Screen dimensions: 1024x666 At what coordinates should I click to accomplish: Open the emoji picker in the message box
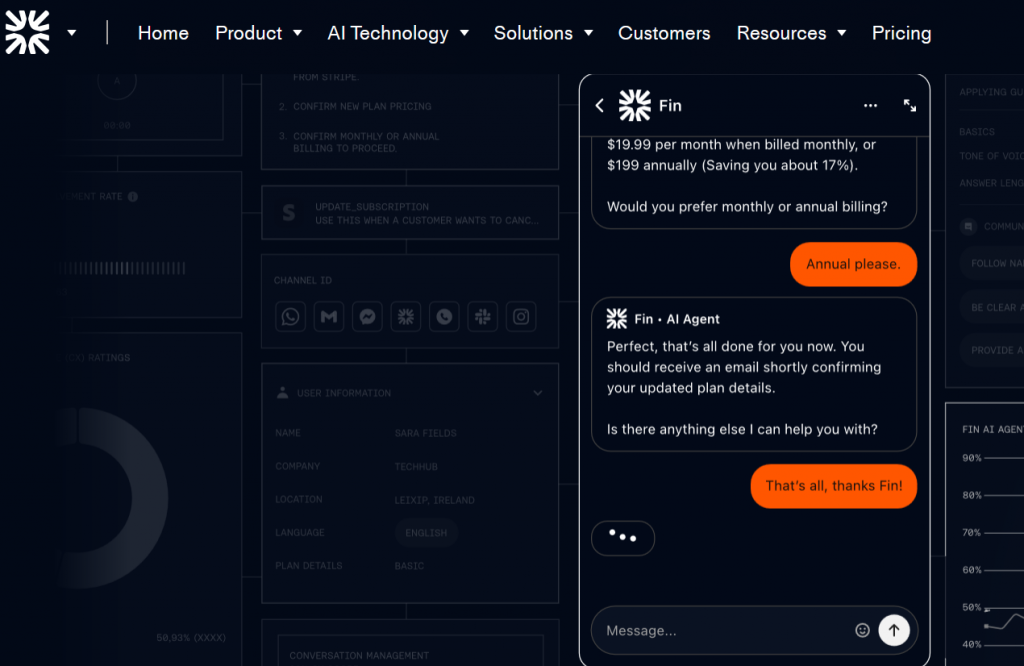click(x=862, y=630)
